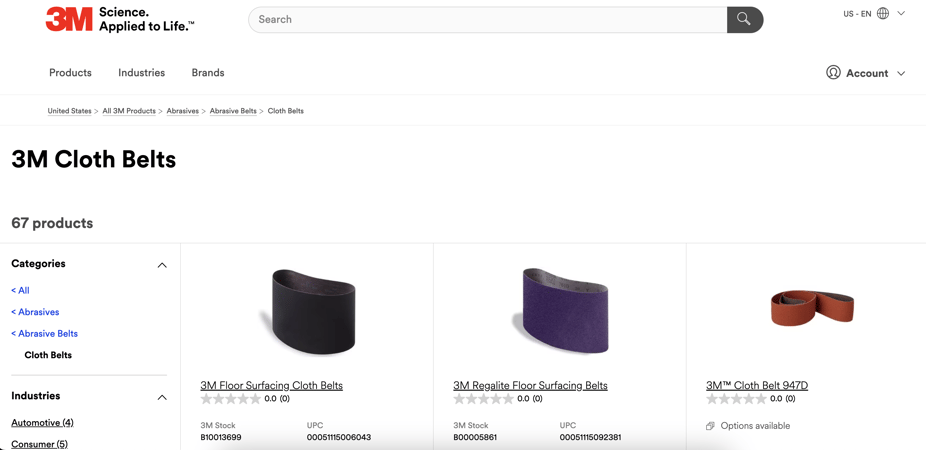Viewport: 926px width, 450px height.
Task: Filter by Consumer (5) industry
Action: (40, 444)
